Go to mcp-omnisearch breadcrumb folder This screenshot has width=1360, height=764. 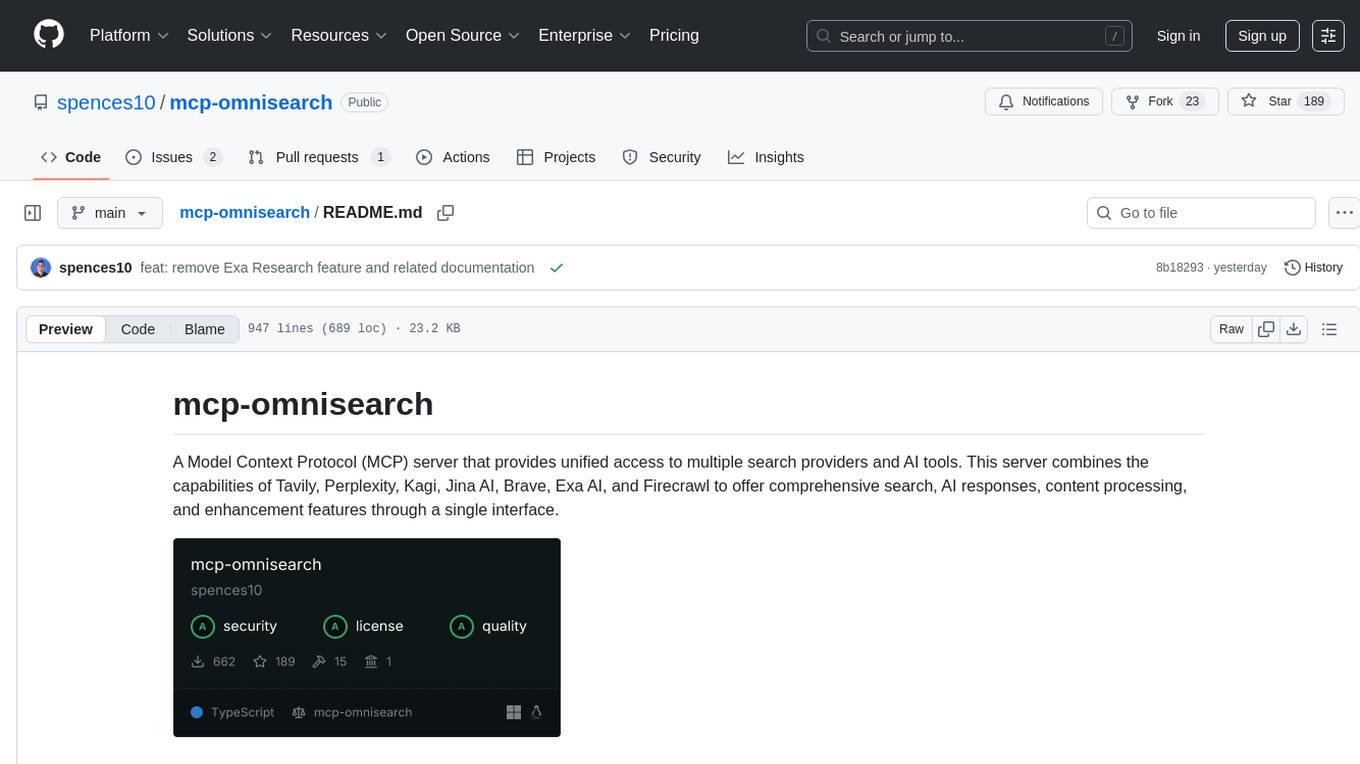point(245,212)
